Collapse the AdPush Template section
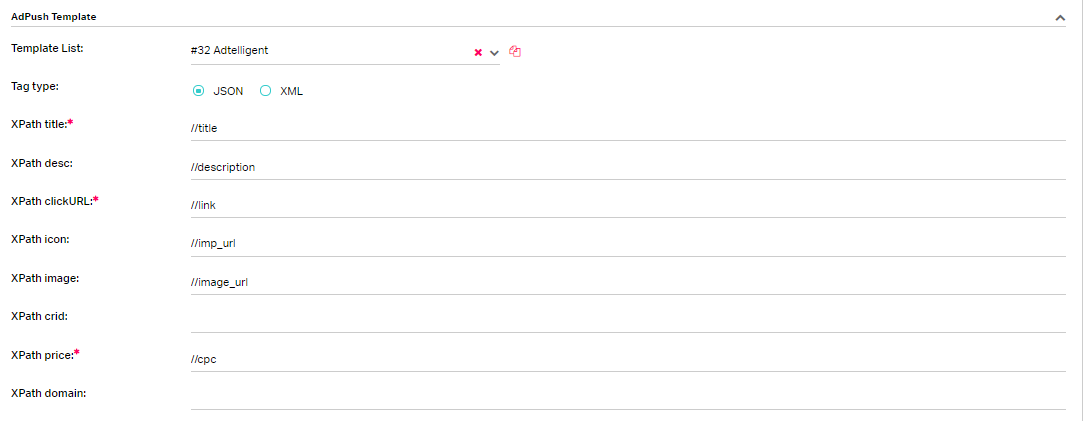This screenshot has width=1083, height=421. coord(1060,17)
